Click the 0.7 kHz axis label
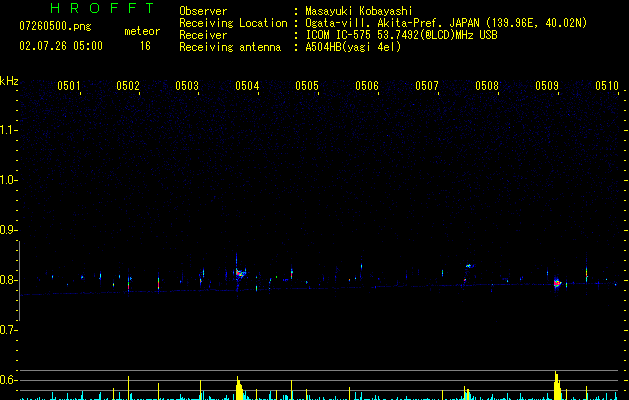629x400 pixels. point(8,330)
